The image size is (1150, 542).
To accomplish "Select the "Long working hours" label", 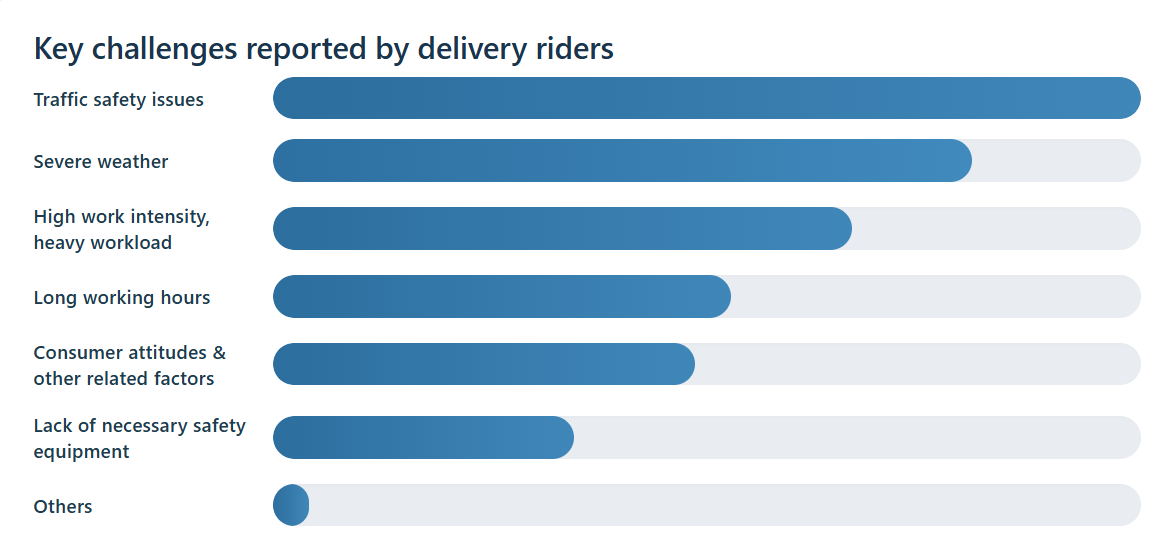I will pos(122,298).
